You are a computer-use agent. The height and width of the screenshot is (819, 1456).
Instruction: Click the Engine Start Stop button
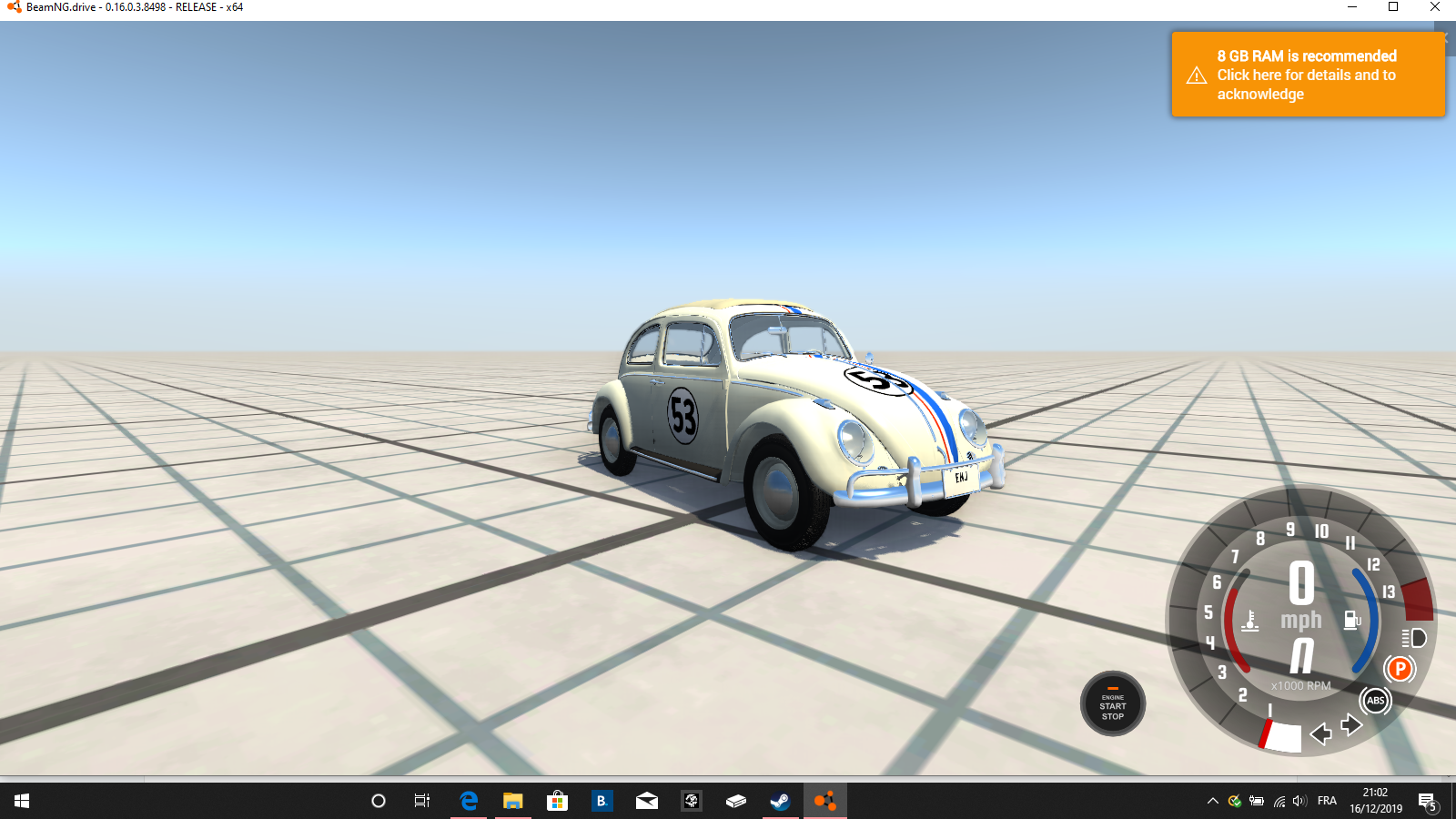pyautogui.click(x=1113, y=703)
